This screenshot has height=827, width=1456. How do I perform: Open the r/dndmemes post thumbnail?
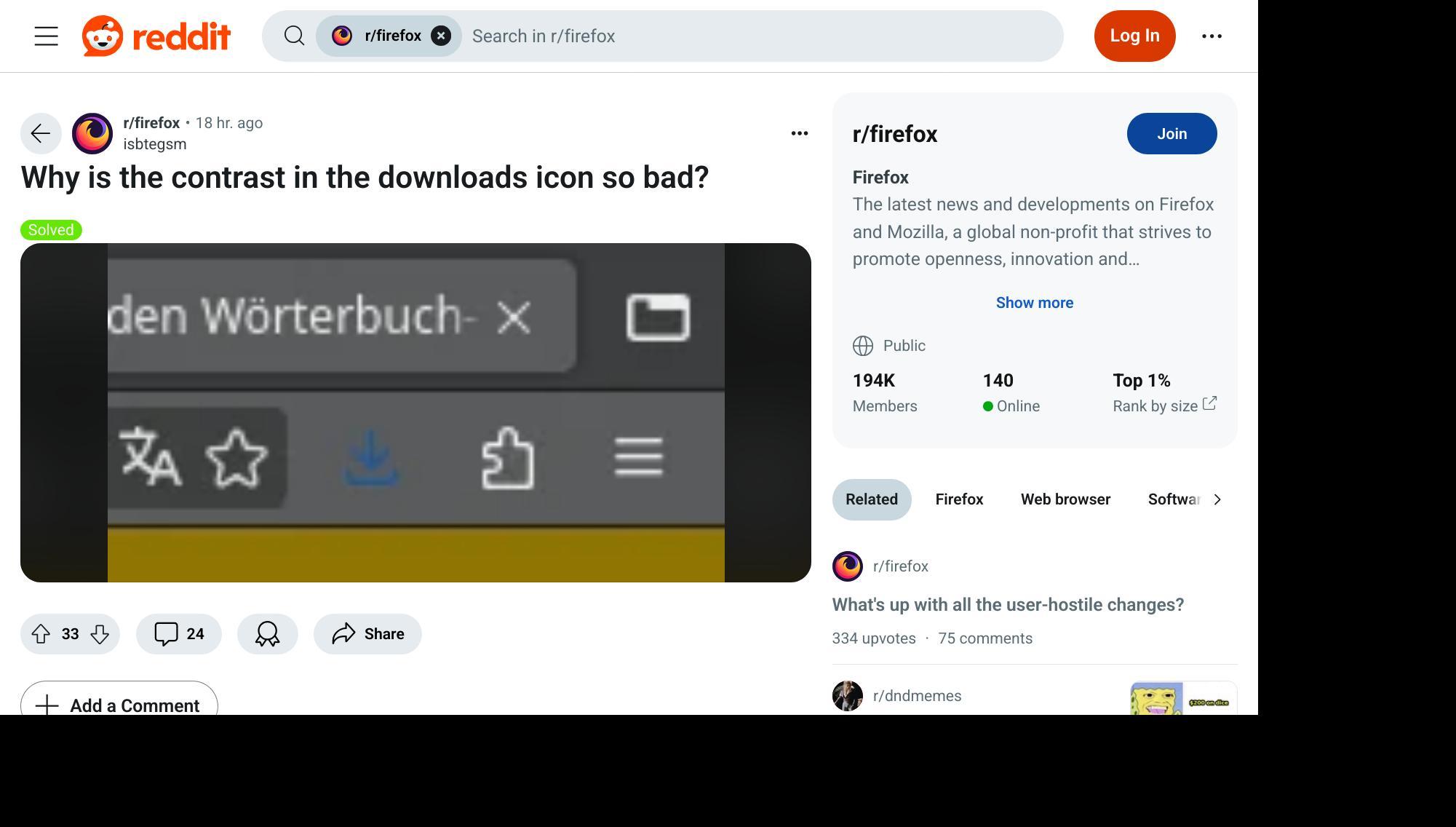(x=1181, y=699)
